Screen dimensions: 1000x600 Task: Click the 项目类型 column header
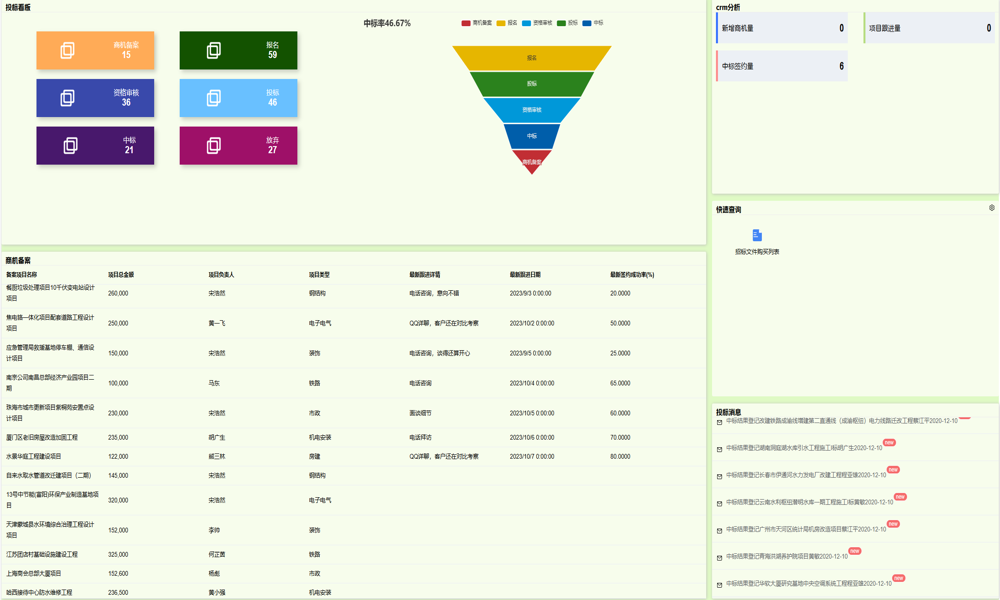(x=320, y=275)
